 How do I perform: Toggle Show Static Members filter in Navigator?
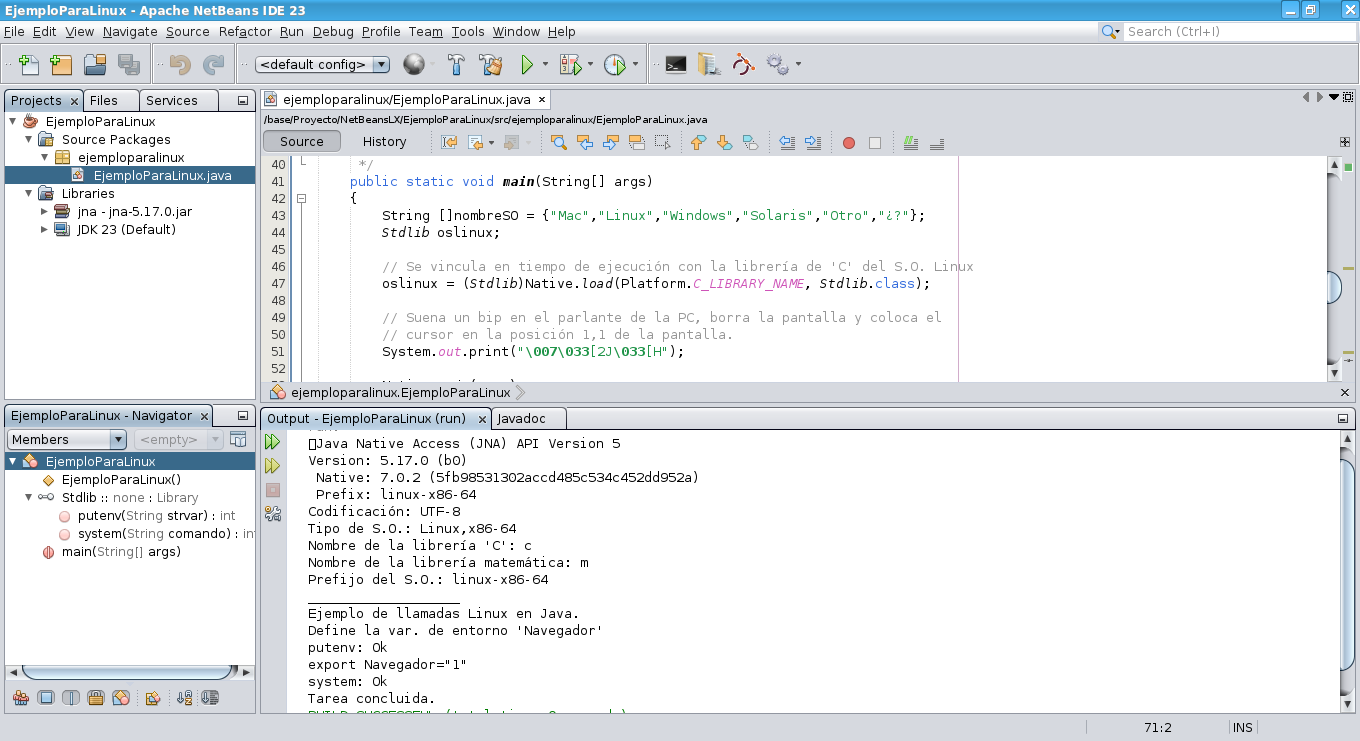71,698
